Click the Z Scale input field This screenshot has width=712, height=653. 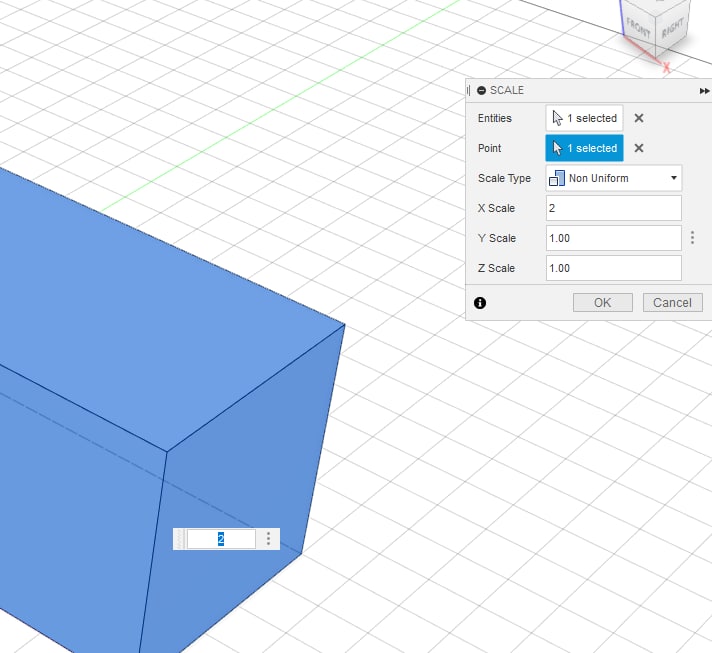(613, 268)
